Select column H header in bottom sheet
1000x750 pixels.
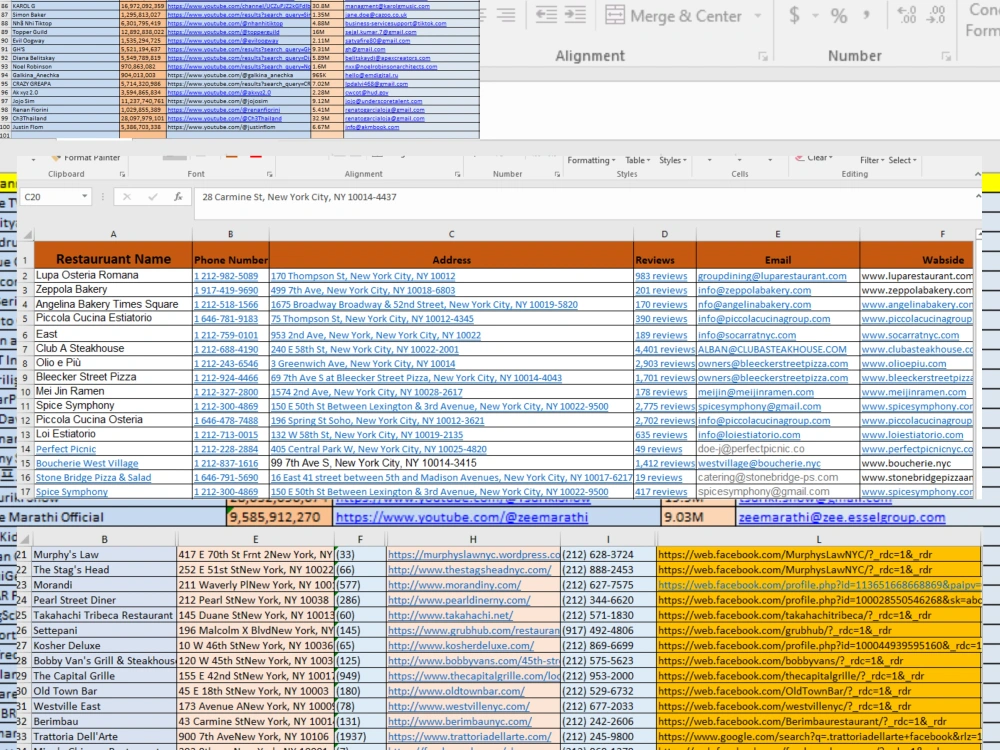click(x=473, y=540)
